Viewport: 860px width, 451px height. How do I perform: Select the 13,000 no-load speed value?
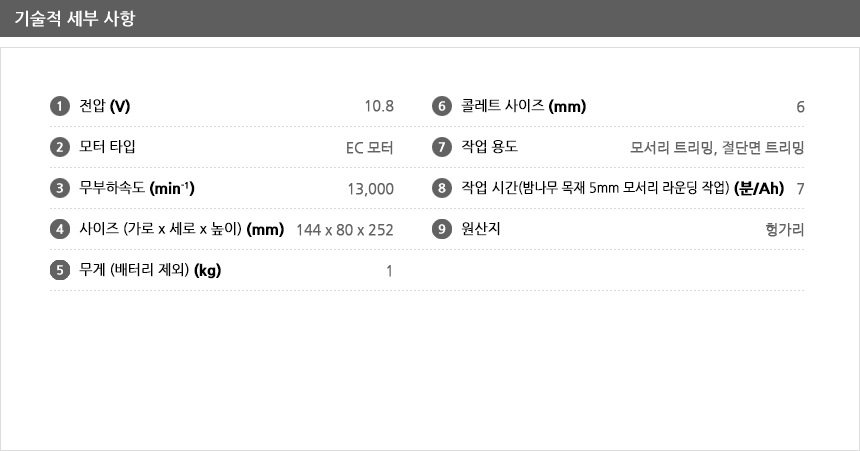(x=370, y=189)
